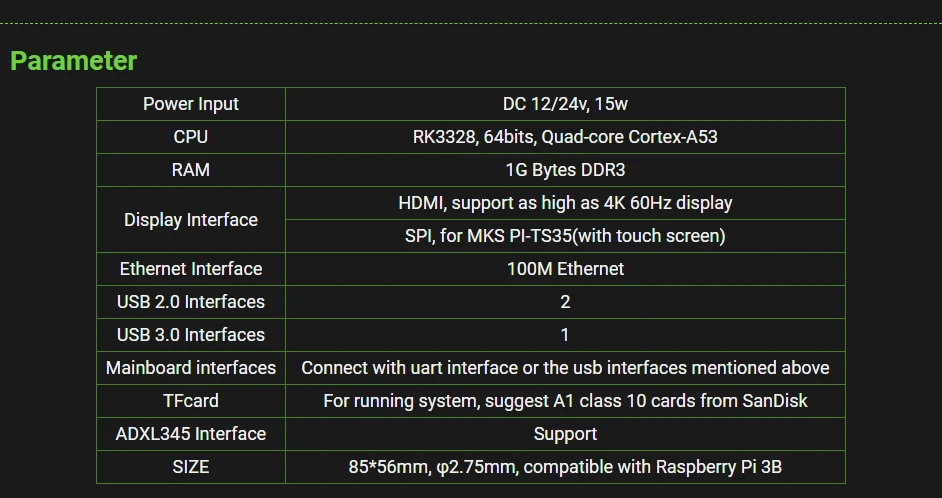Click the TFcard label cell

[x=191, y=401]
